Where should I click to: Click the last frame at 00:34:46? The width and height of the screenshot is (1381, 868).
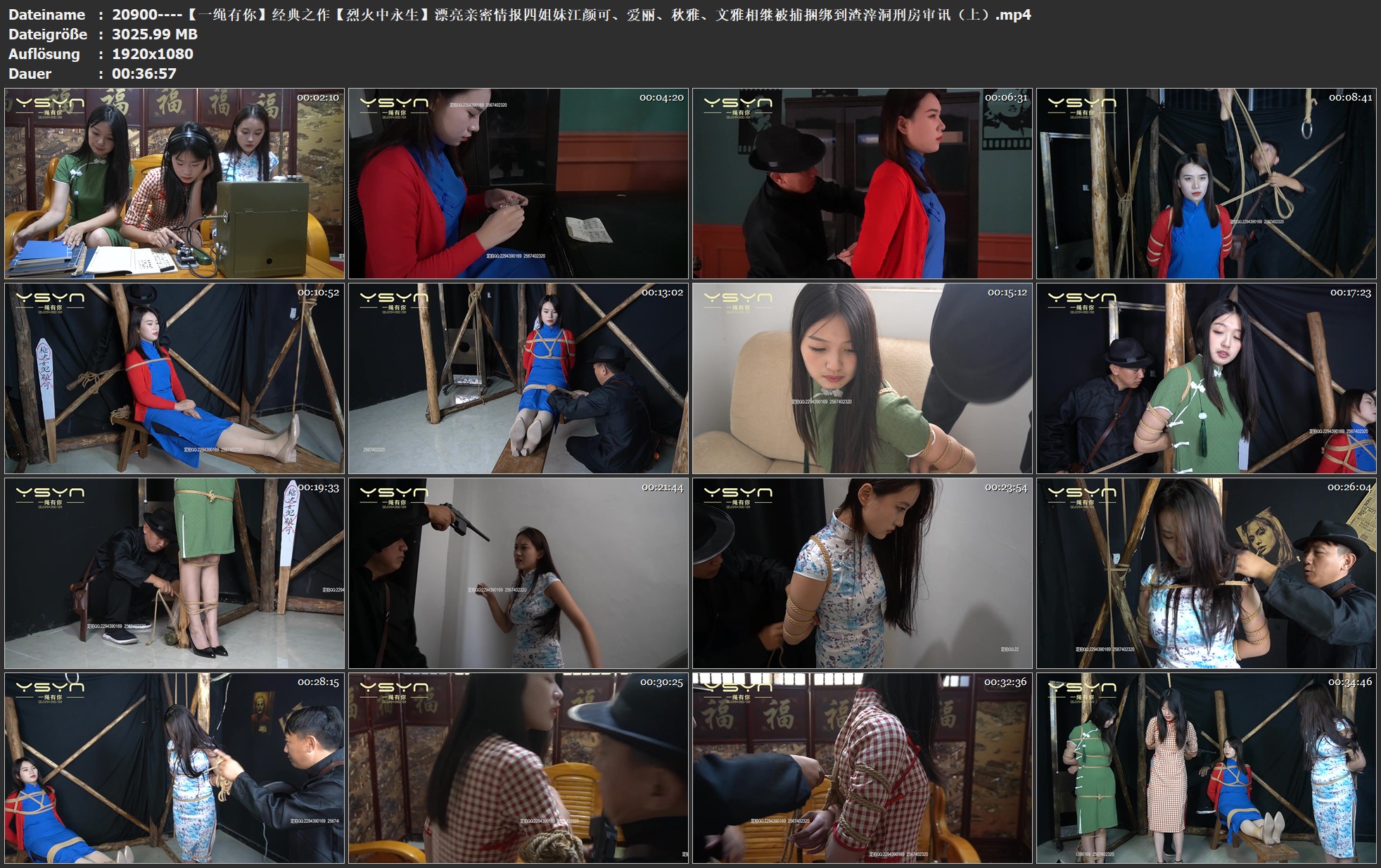point(1207,768)
